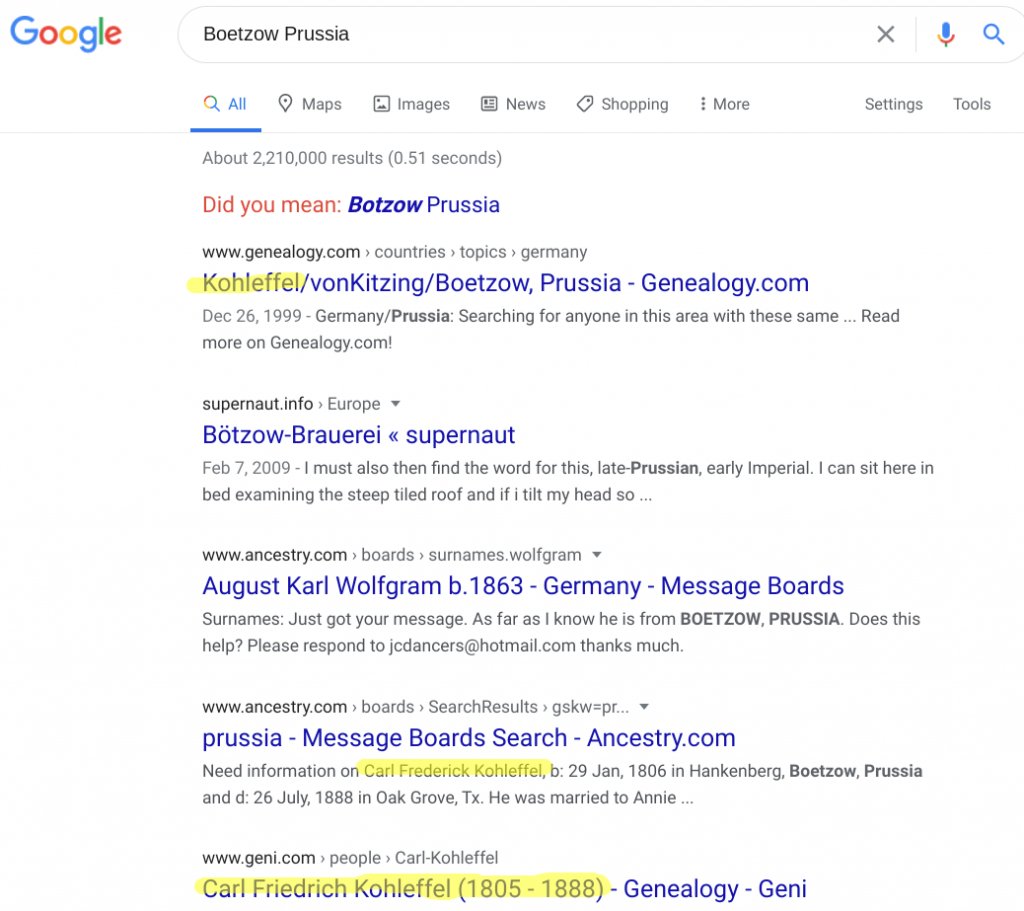The height and width of the screenshot is (911, 1024).
Task: Expand the gskw=pr... result dropdown arrow
Action: point(644,707)
